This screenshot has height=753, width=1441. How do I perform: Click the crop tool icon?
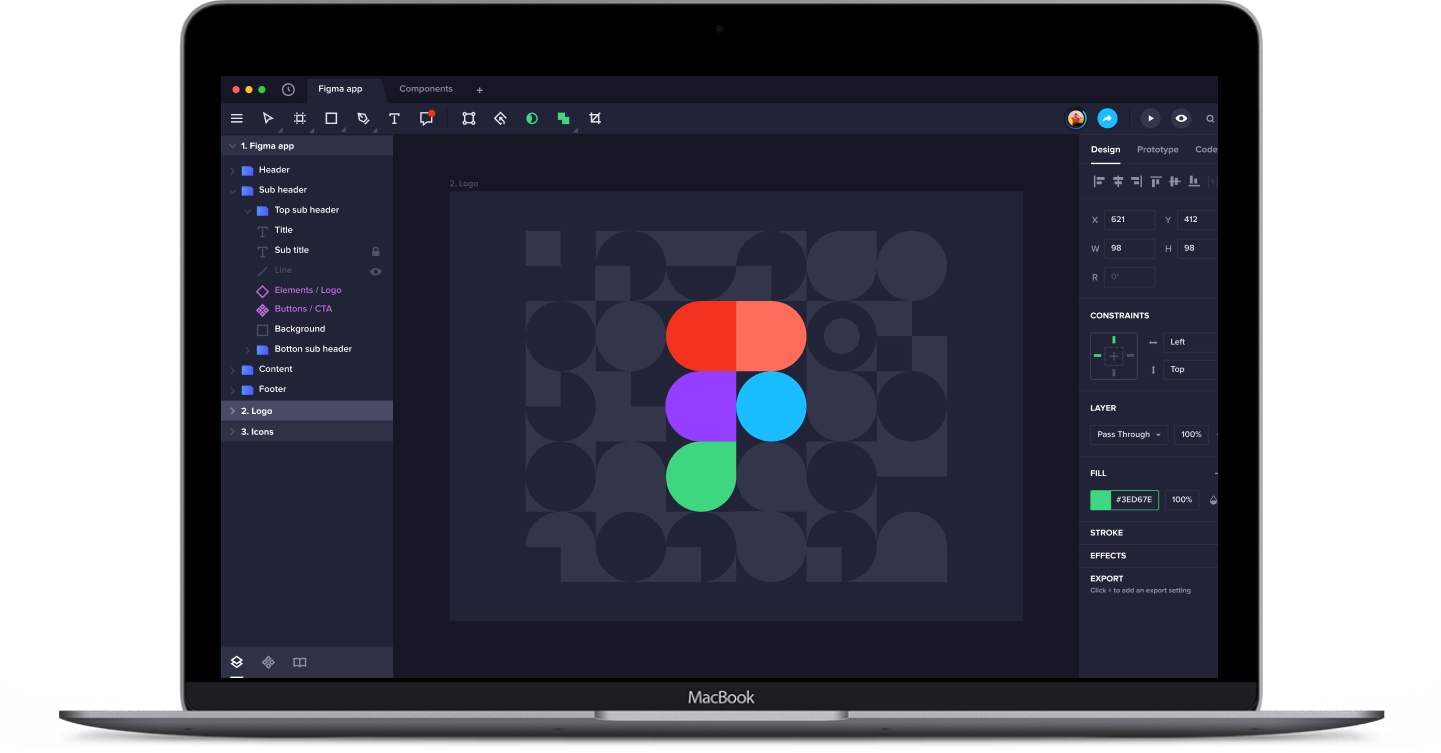(595, 119)
